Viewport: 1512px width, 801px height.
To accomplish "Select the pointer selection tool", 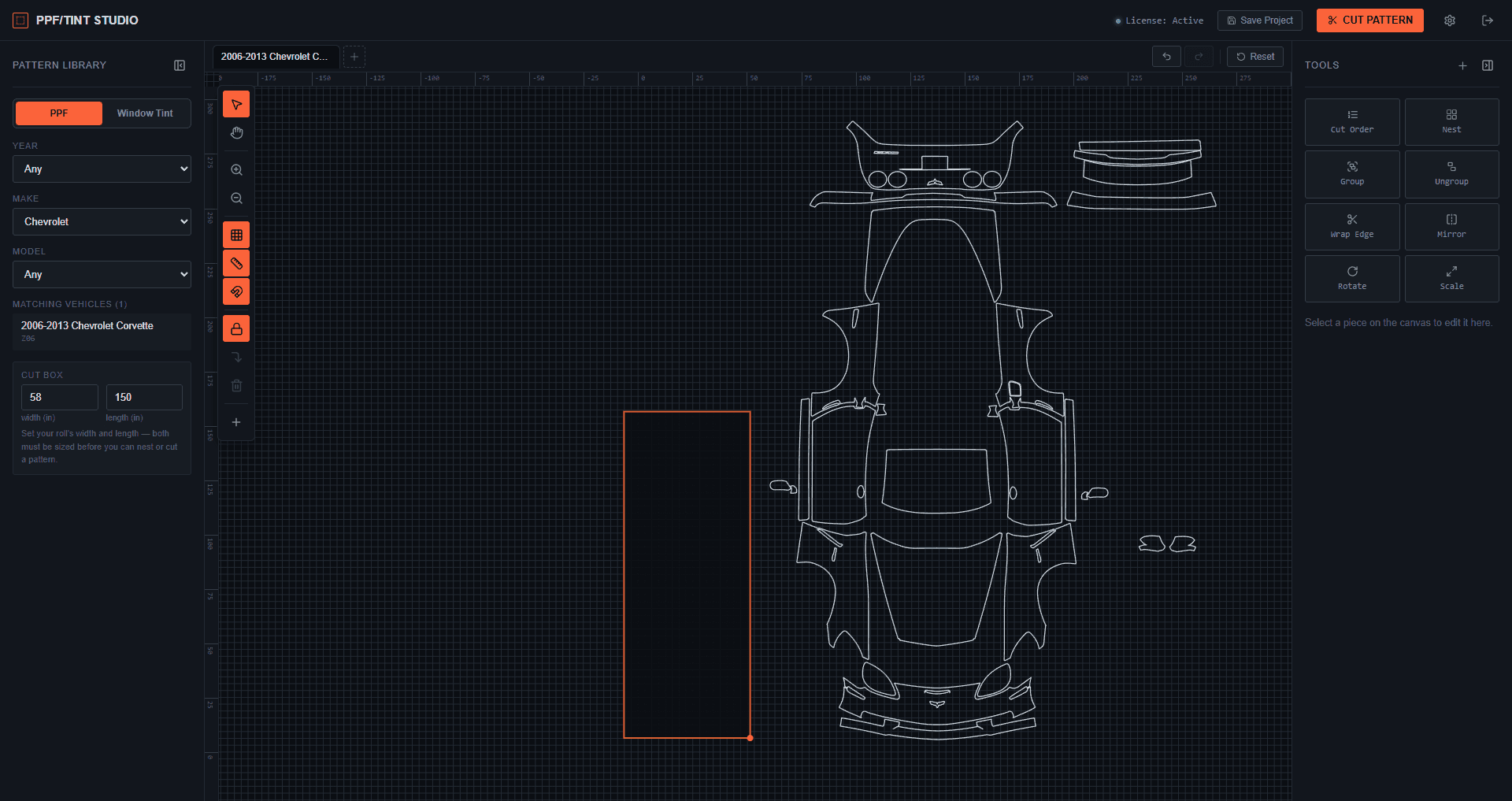I will [236, 104].
